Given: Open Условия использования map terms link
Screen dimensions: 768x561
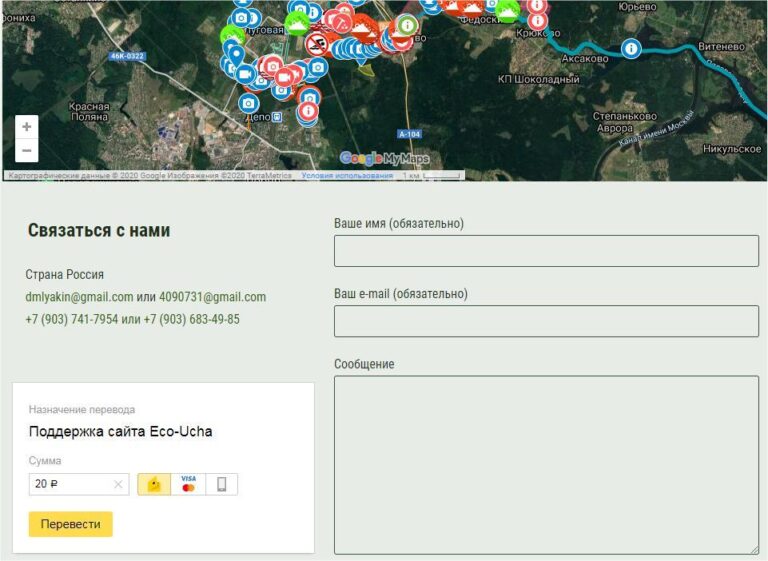Looking at the screenshot, I should tap(347, 176).
